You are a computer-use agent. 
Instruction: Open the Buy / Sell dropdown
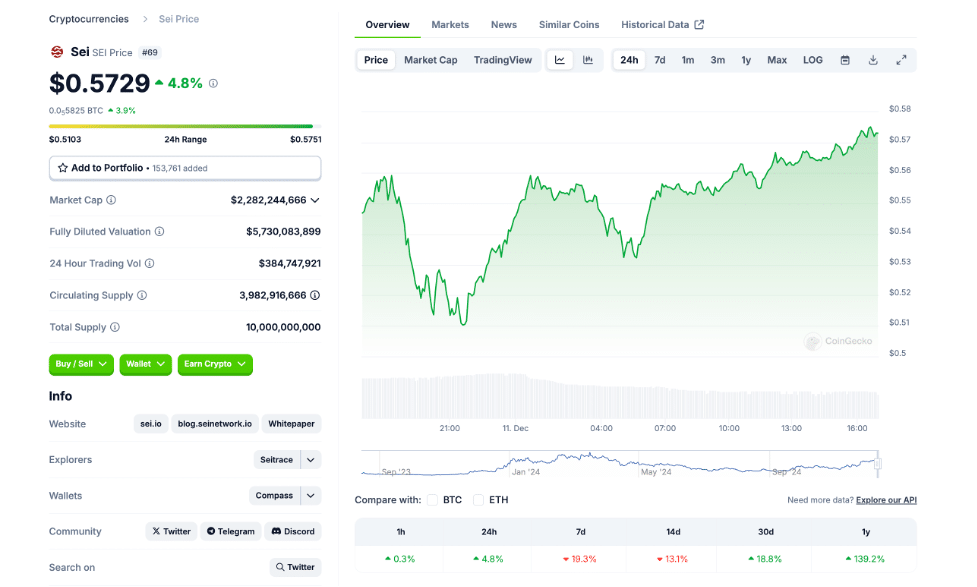click(81, 364)
